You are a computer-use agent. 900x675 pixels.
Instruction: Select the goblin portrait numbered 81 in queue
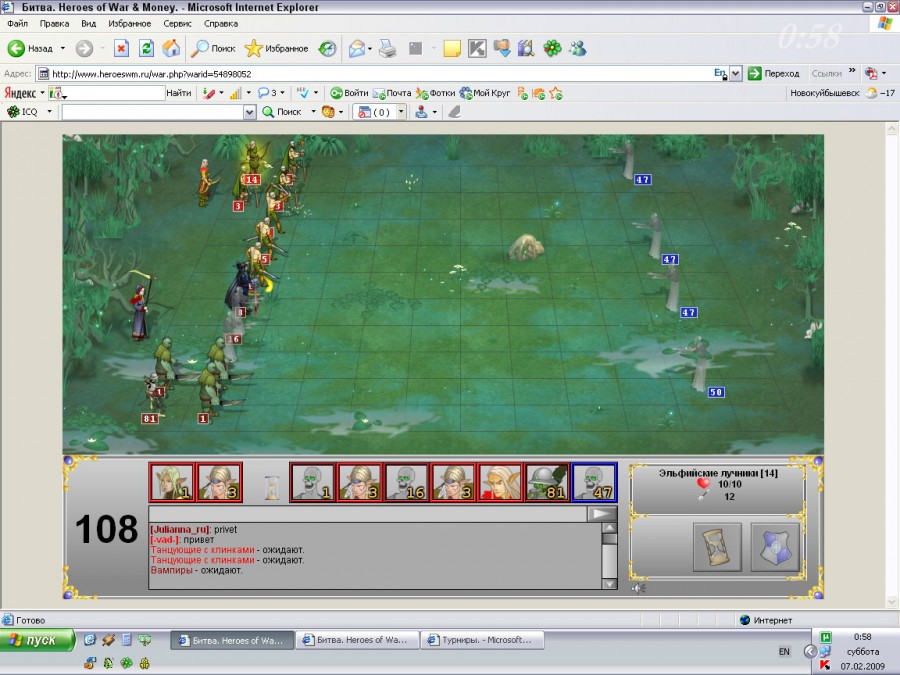pos(546,482)
